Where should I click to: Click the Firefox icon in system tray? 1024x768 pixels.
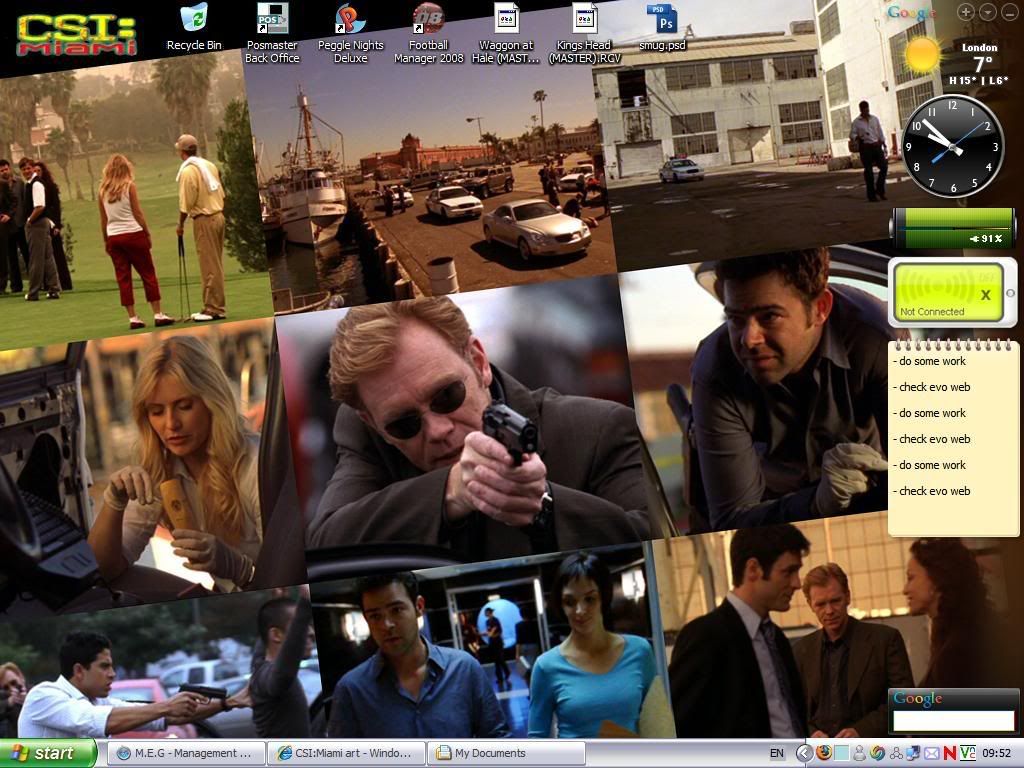click(824, 753)
